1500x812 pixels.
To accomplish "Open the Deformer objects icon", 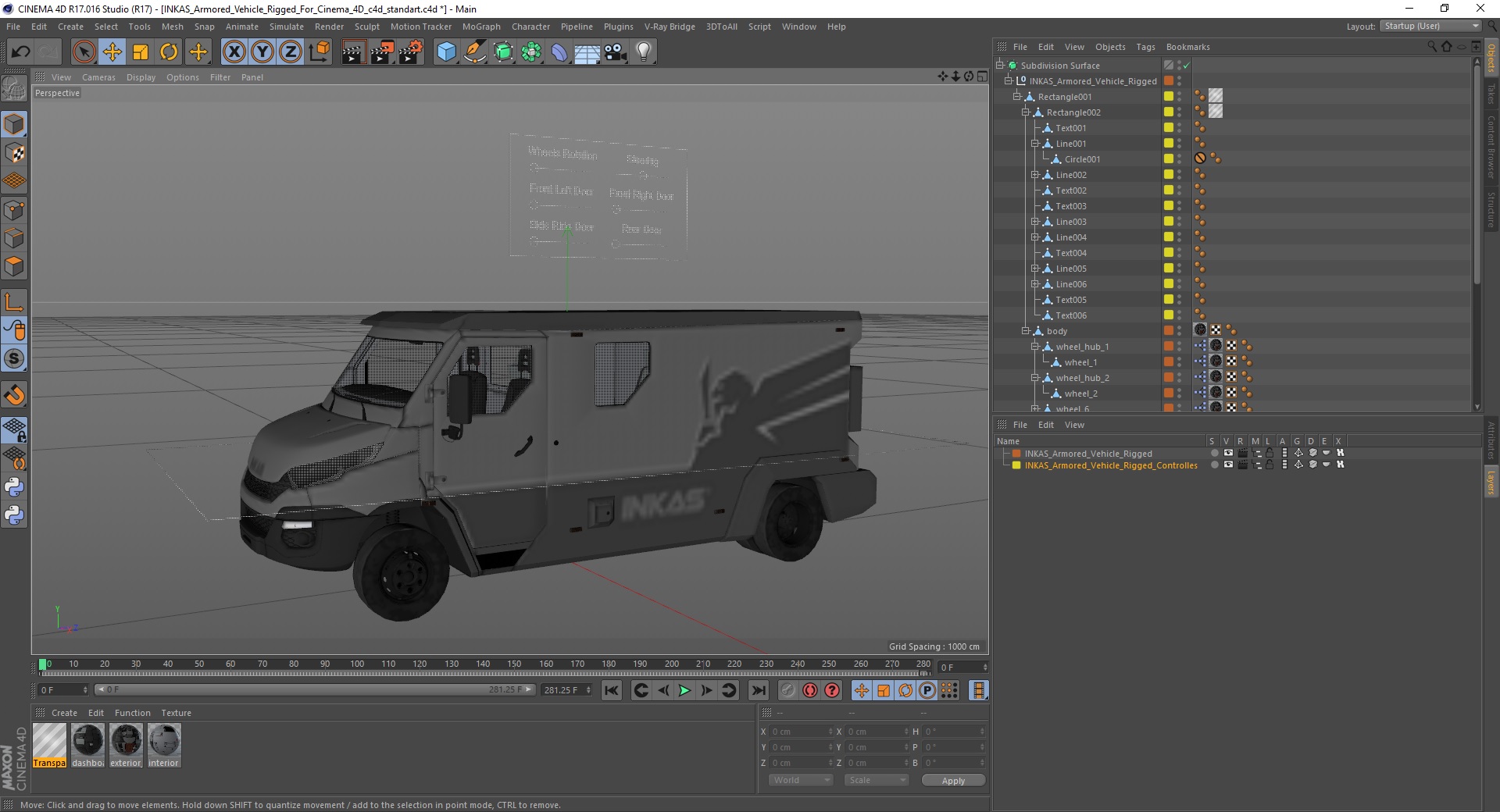I will tap(559, 52).
